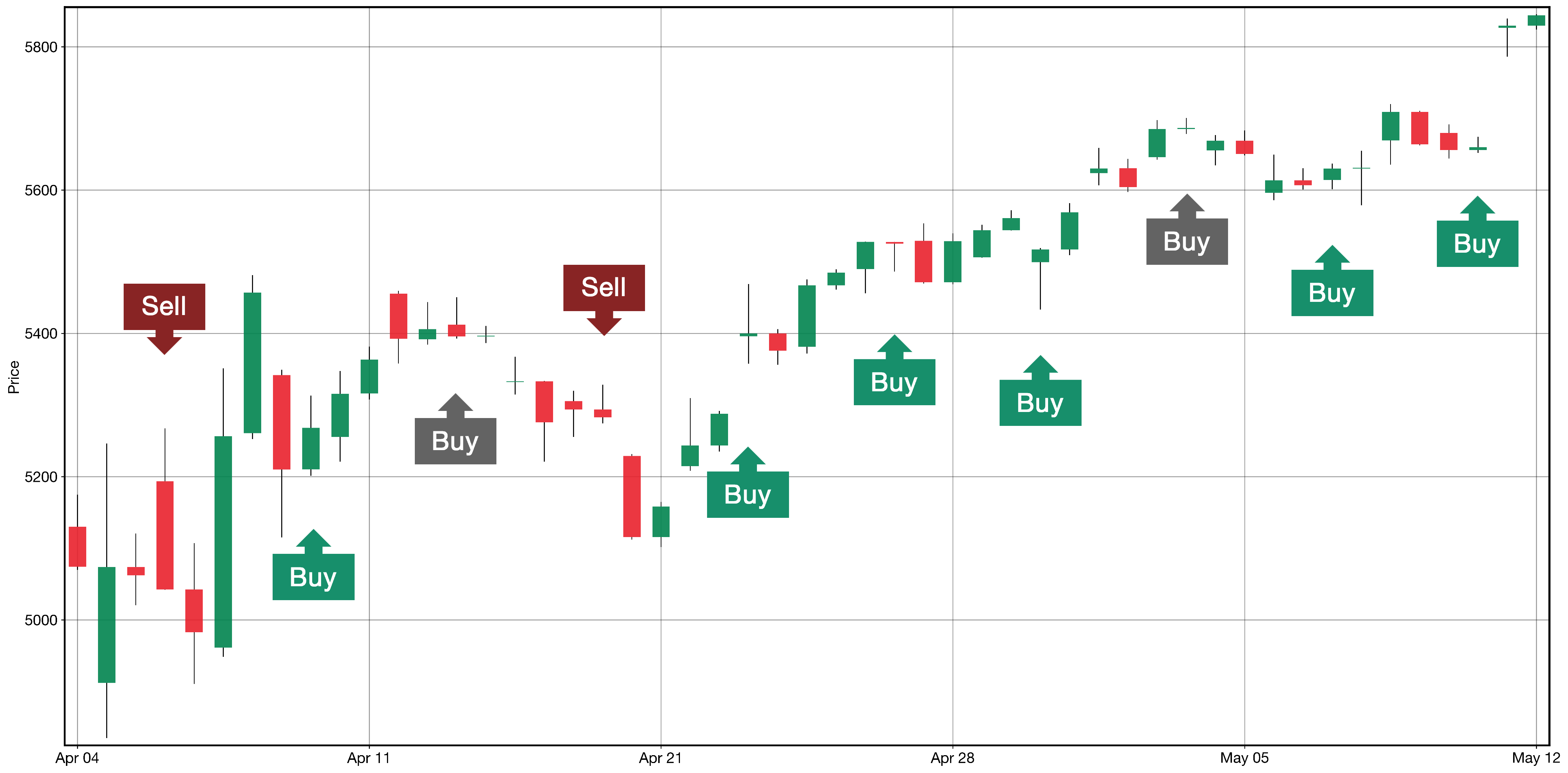Click the leftmost dark red Sell marker
The image size is (1568, 773).
164,307
